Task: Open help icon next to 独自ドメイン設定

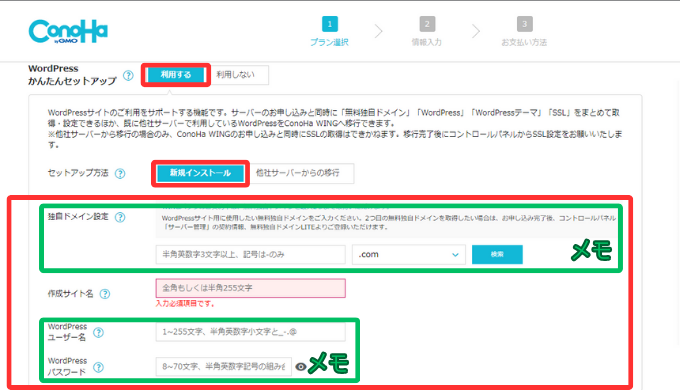Action: (x=120, y=217)
